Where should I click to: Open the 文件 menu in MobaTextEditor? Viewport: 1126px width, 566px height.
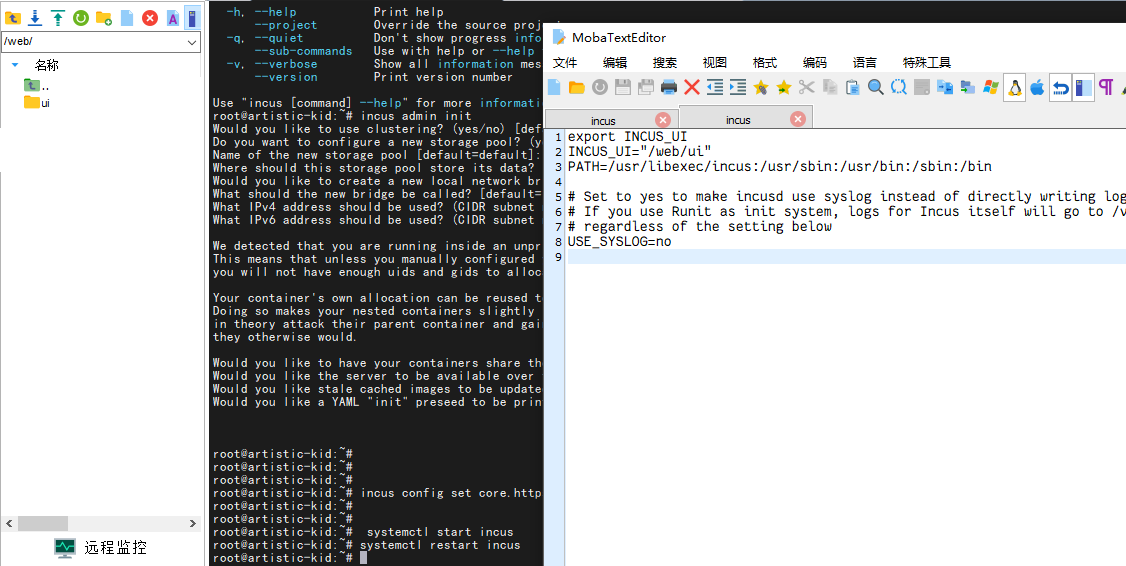(x=565, y=62)
